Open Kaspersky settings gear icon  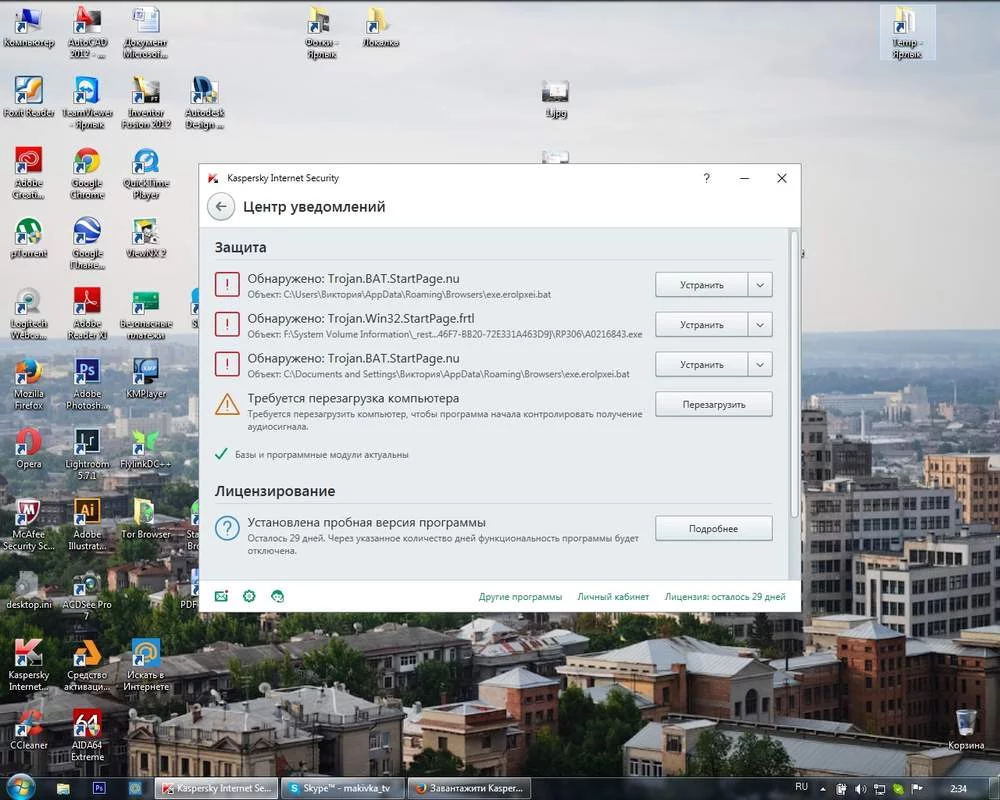249,596
